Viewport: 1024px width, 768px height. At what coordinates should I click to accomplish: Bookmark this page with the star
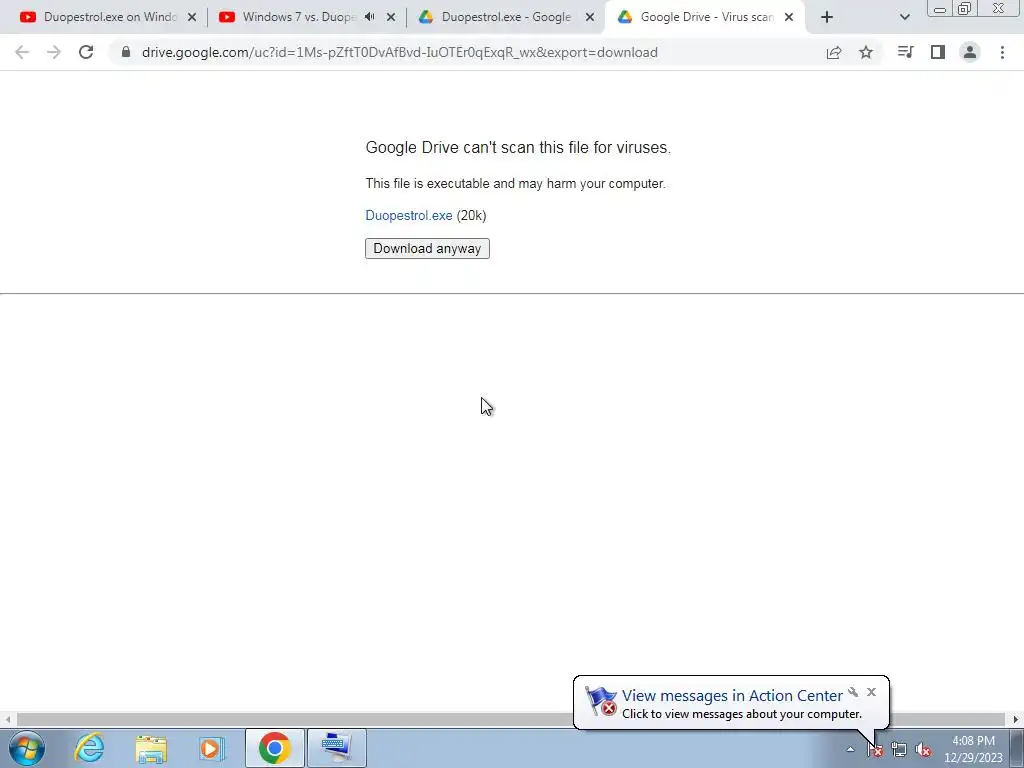pyautogui.click(x=866, y=52)
